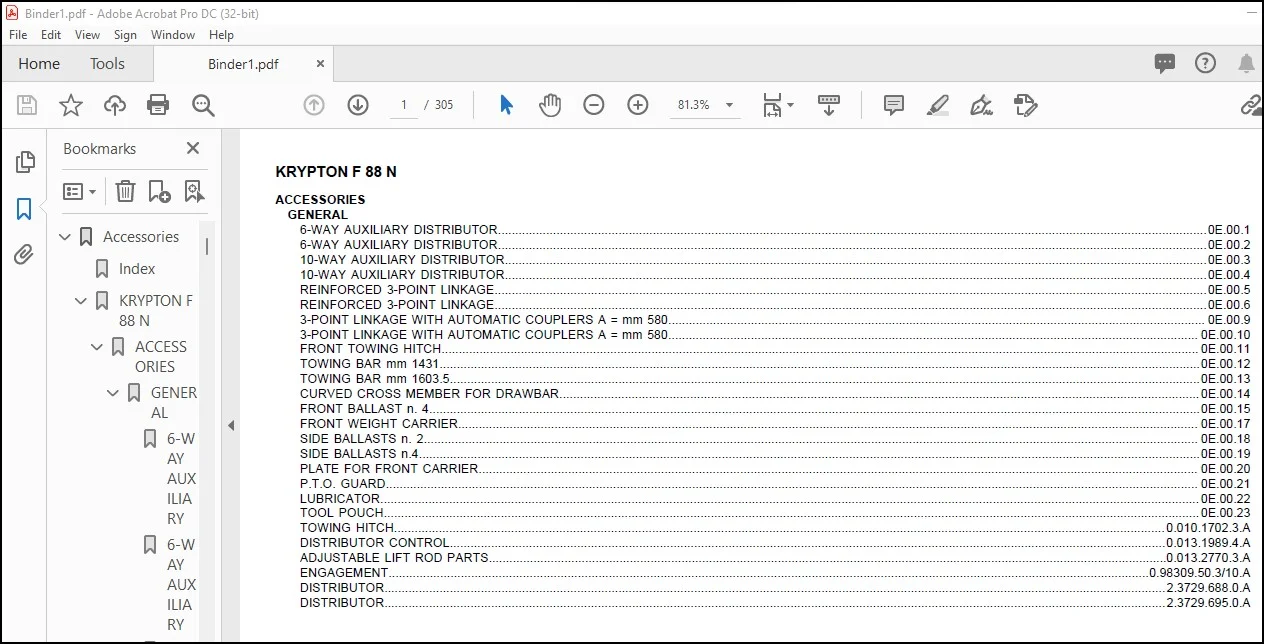Close the Binder1.pdf tab

click(x=320, y=63)
